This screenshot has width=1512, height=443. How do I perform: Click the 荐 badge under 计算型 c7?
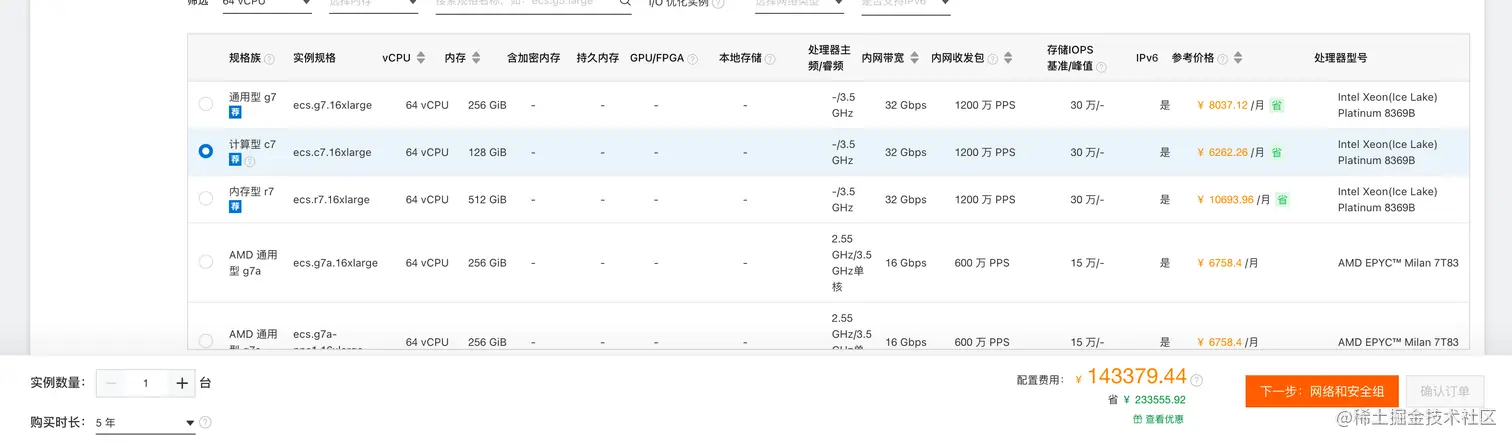pyautogui.click(x=235, y=159)
